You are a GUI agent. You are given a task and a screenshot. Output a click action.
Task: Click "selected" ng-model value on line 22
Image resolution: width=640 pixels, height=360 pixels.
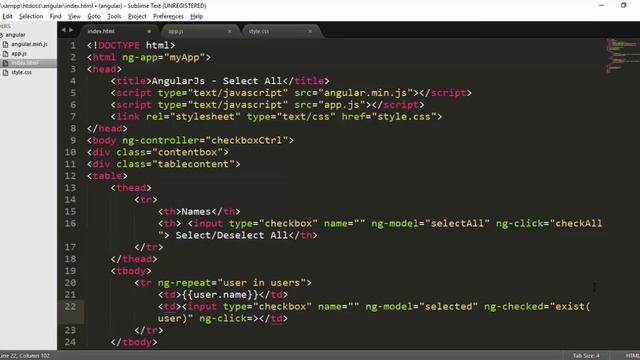pyautogui.click(x=448, y=306)
